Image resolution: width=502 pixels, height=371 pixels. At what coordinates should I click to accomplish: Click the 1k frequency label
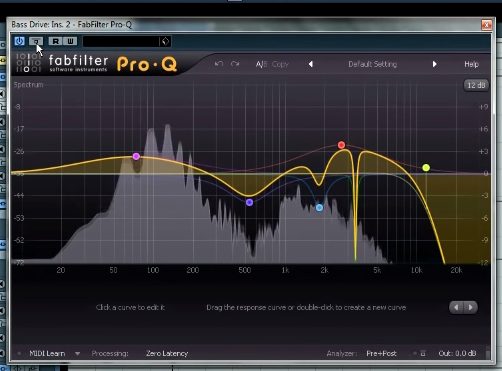pos(285,270)
